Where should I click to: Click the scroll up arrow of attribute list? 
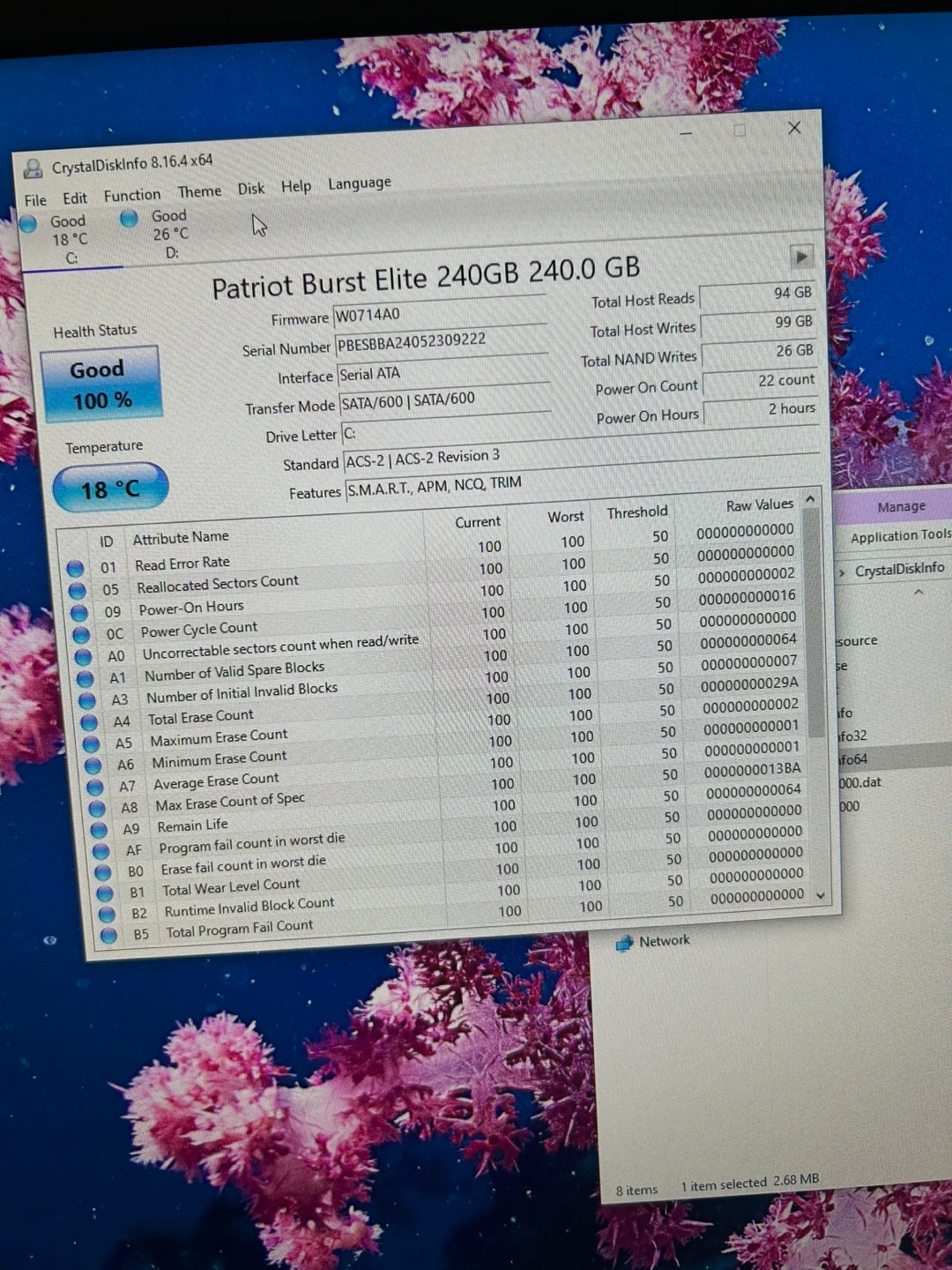pyautogui.click(x=810, y=499)
